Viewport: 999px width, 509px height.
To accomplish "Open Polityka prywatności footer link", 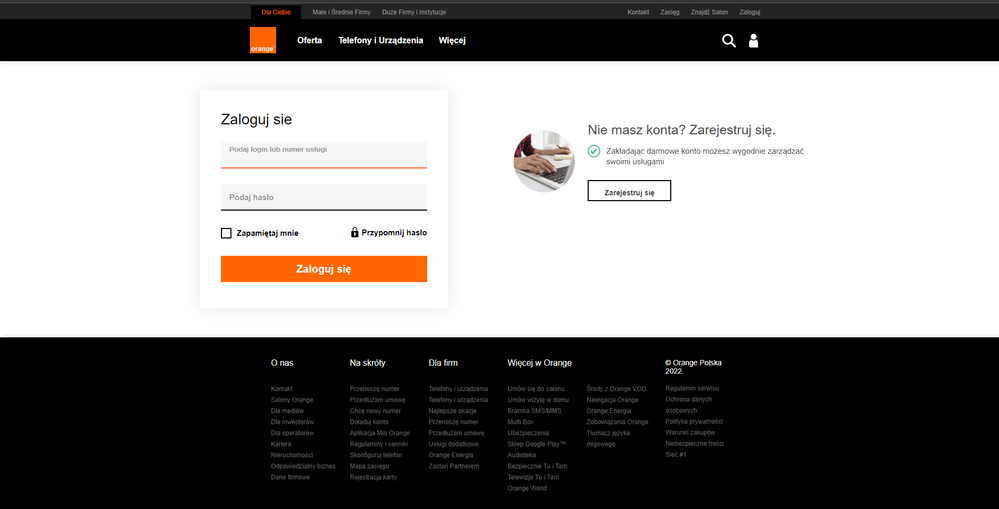I will pyautogui.click(x=693, y=421).
